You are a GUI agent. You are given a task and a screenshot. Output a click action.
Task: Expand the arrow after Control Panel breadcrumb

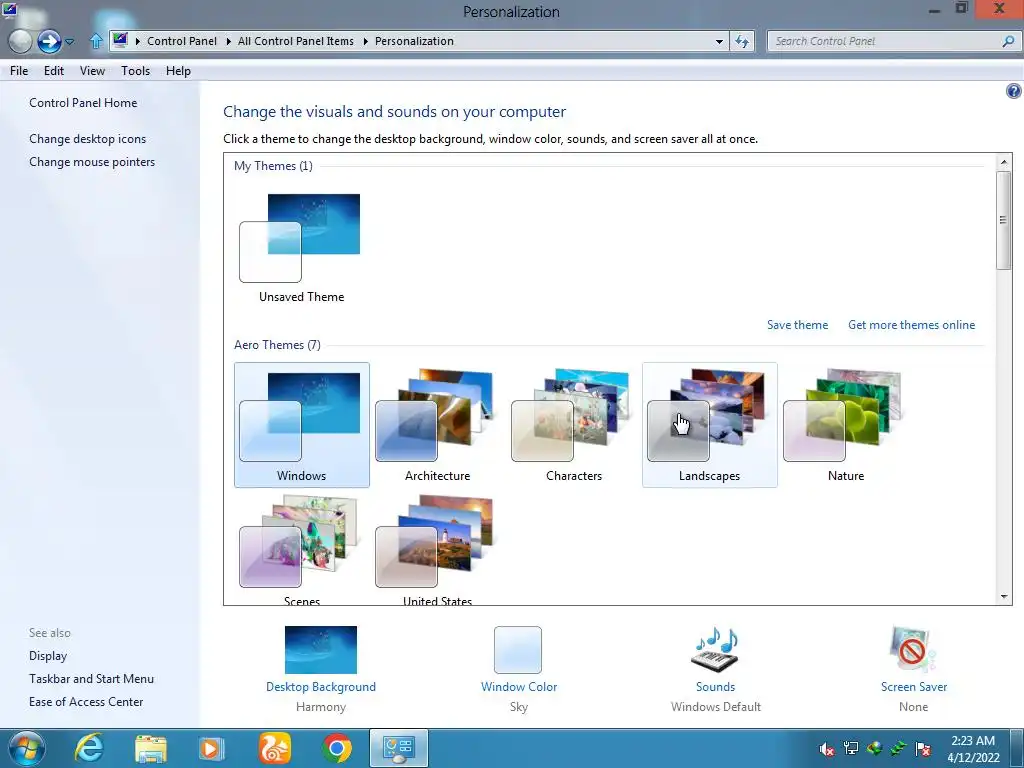point(228,41)
